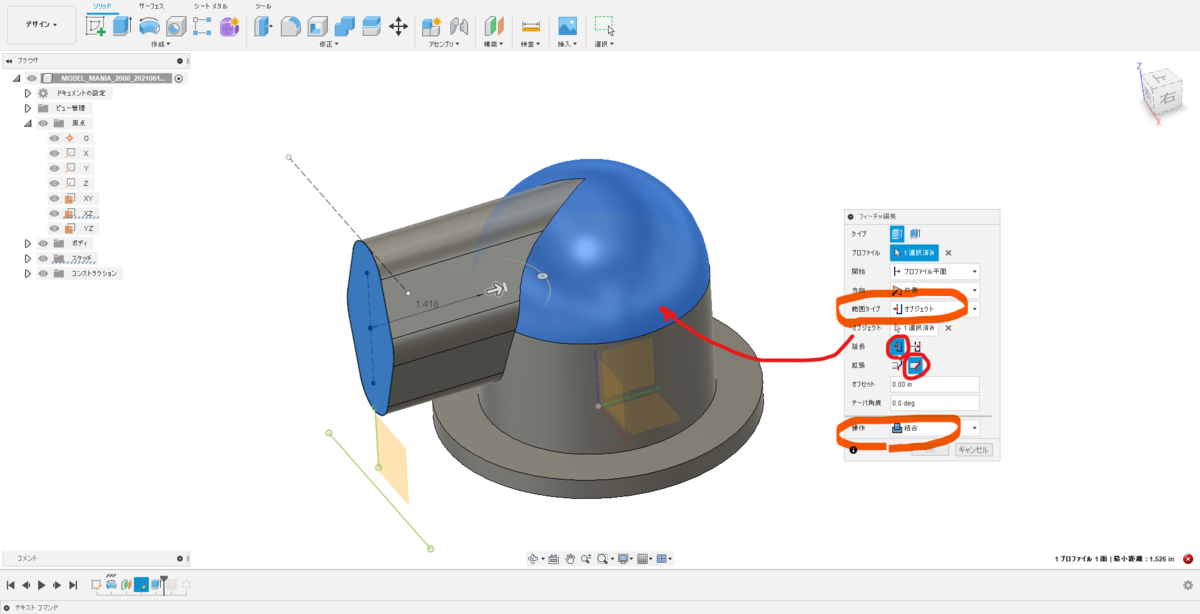Viewport: 1200px width, 614px height.
Task: Open the 検査 menu
Action: pos(531,44)
